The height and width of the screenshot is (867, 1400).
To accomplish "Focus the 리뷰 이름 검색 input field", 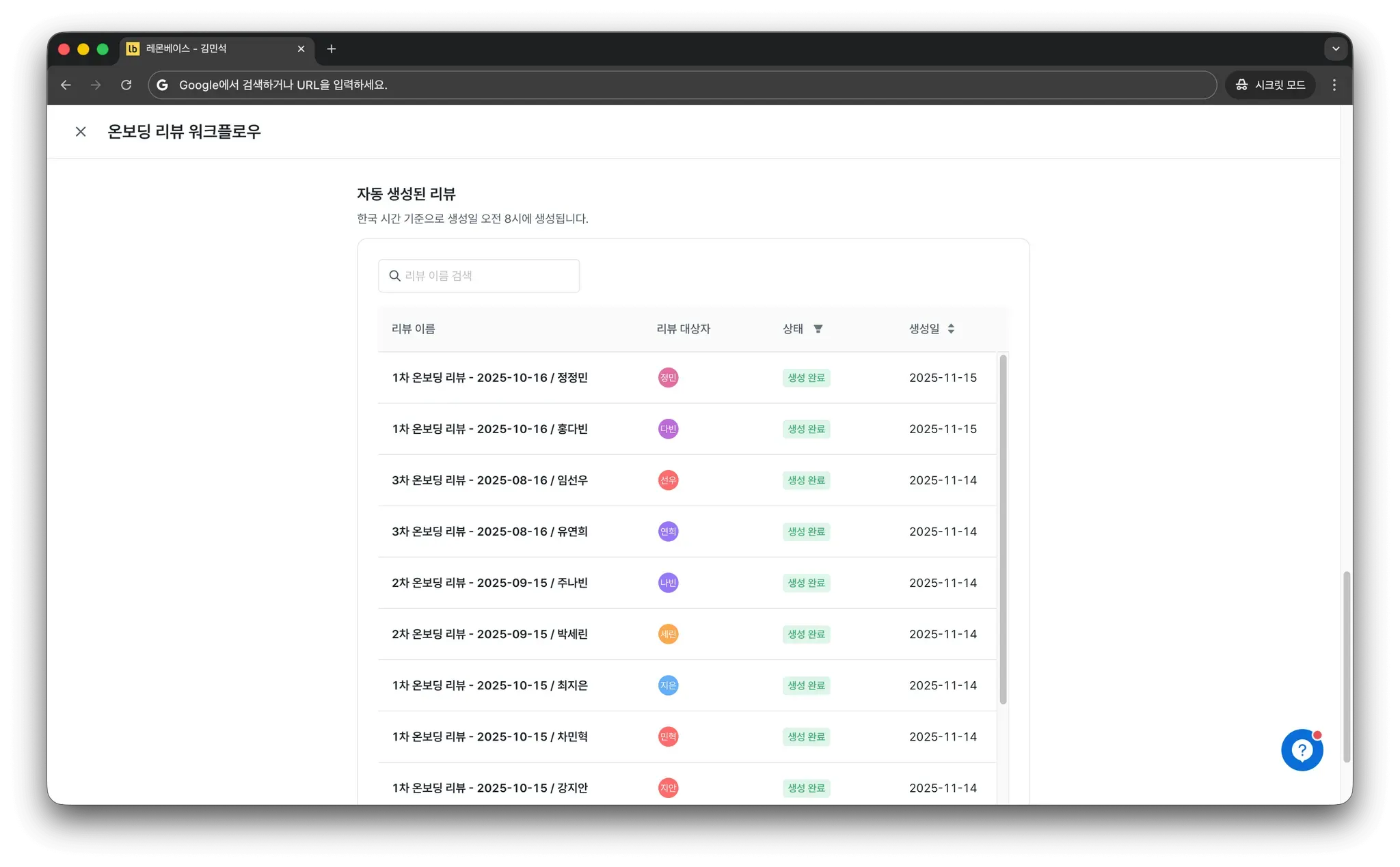I will tap(479, 276).
